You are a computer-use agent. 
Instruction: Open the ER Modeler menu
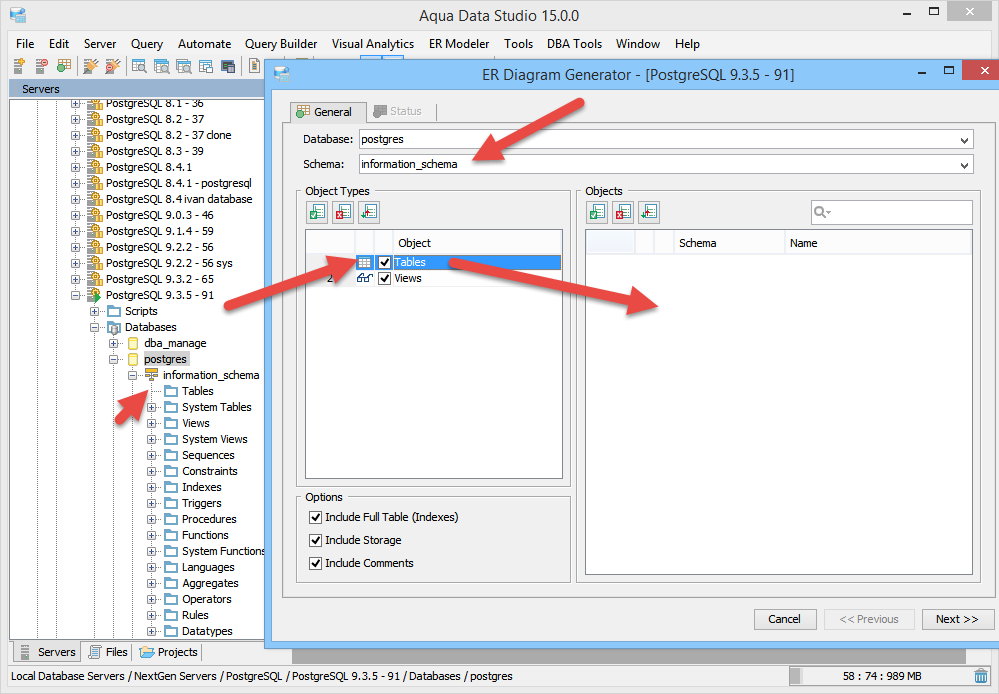(459, 44)
